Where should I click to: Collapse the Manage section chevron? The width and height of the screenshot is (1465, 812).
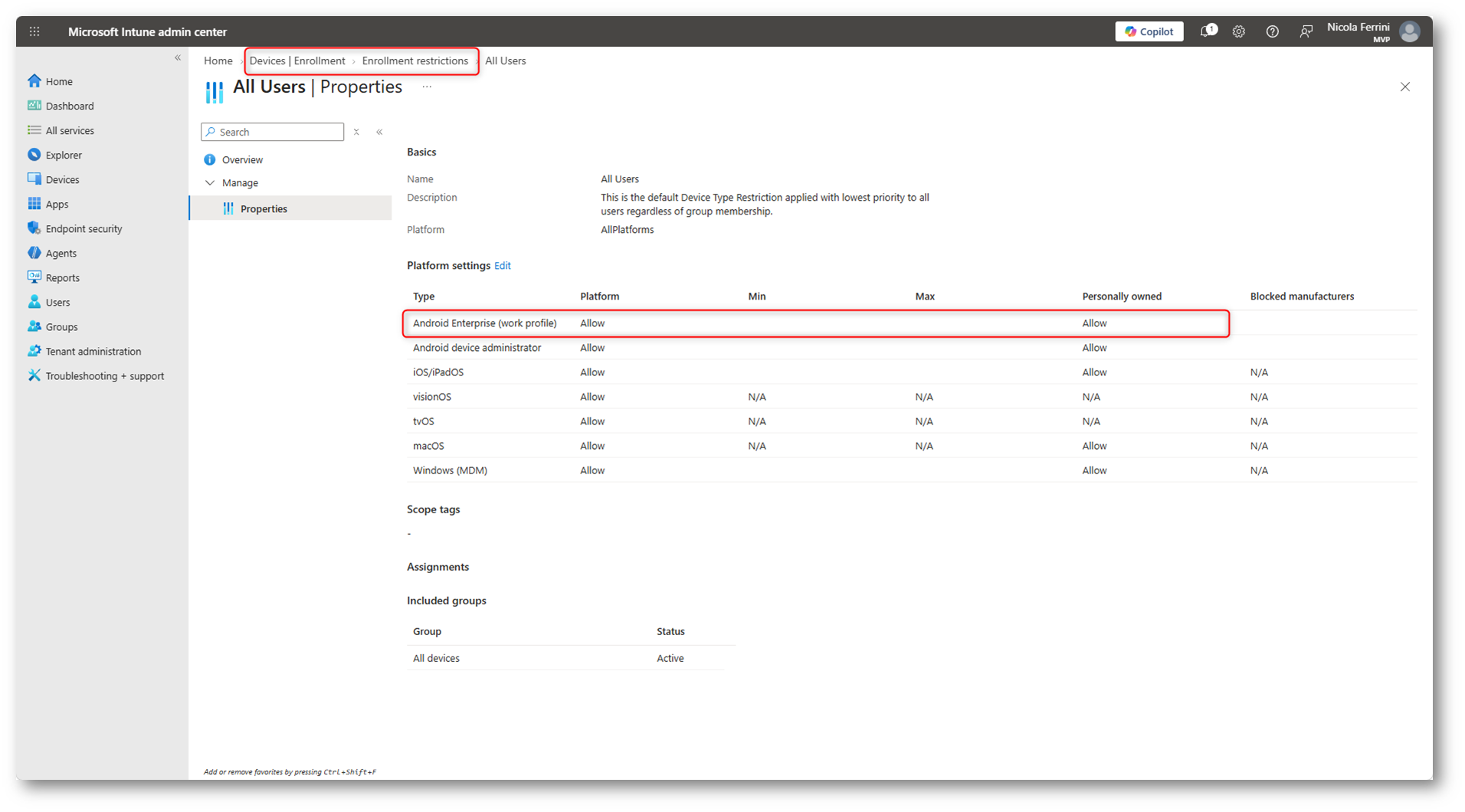tap(210, 182)
